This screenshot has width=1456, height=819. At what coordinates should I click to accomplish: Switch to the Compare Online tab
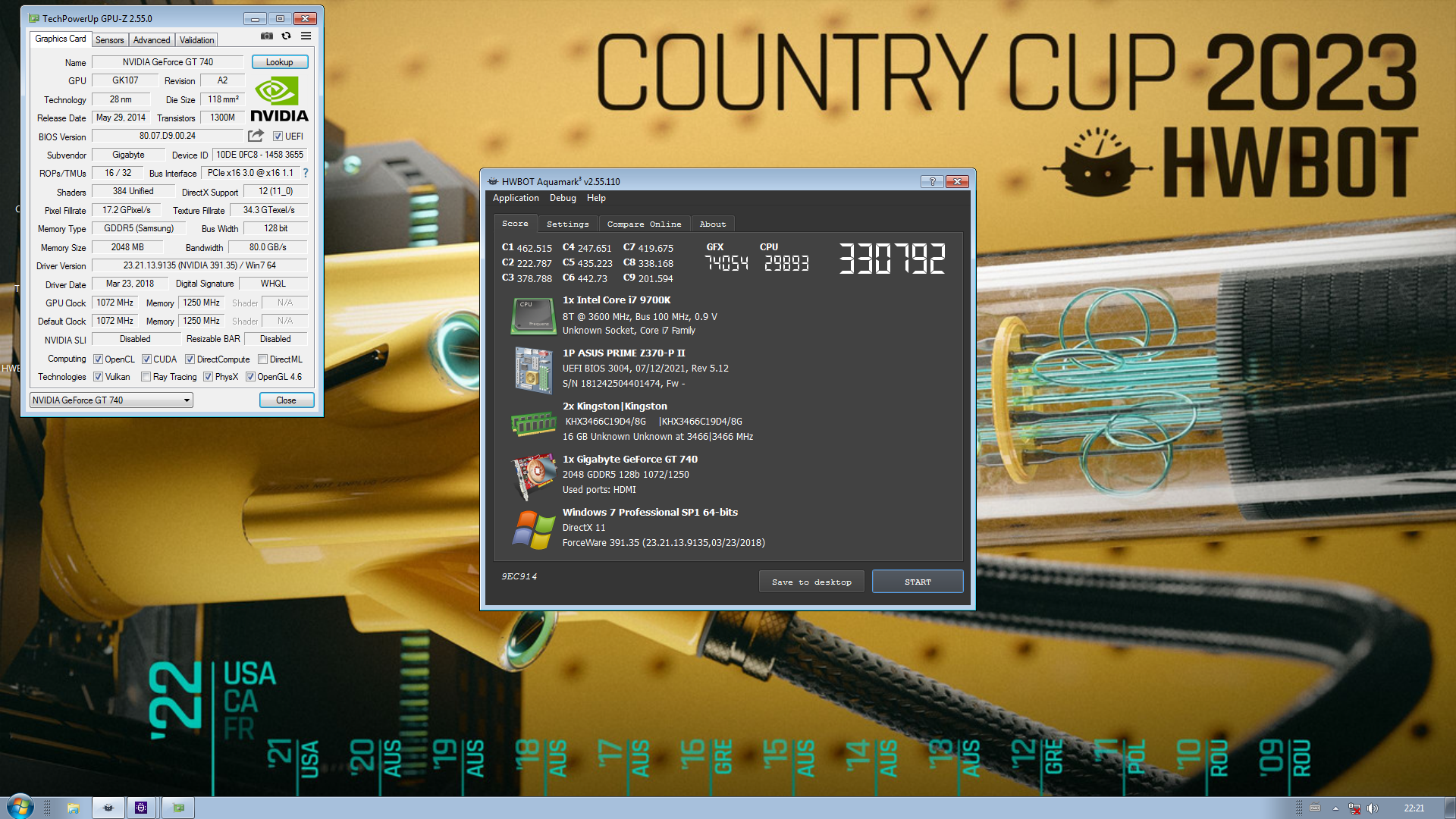[644, 224]
